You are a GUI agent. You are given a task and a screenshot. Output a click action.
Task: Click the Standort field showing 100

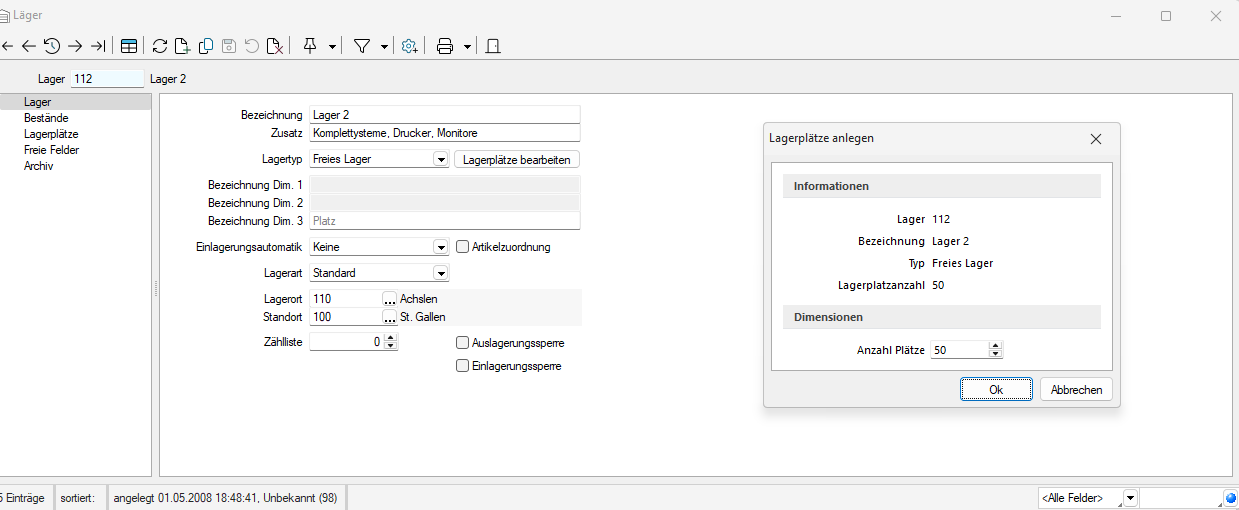[346, 317]
